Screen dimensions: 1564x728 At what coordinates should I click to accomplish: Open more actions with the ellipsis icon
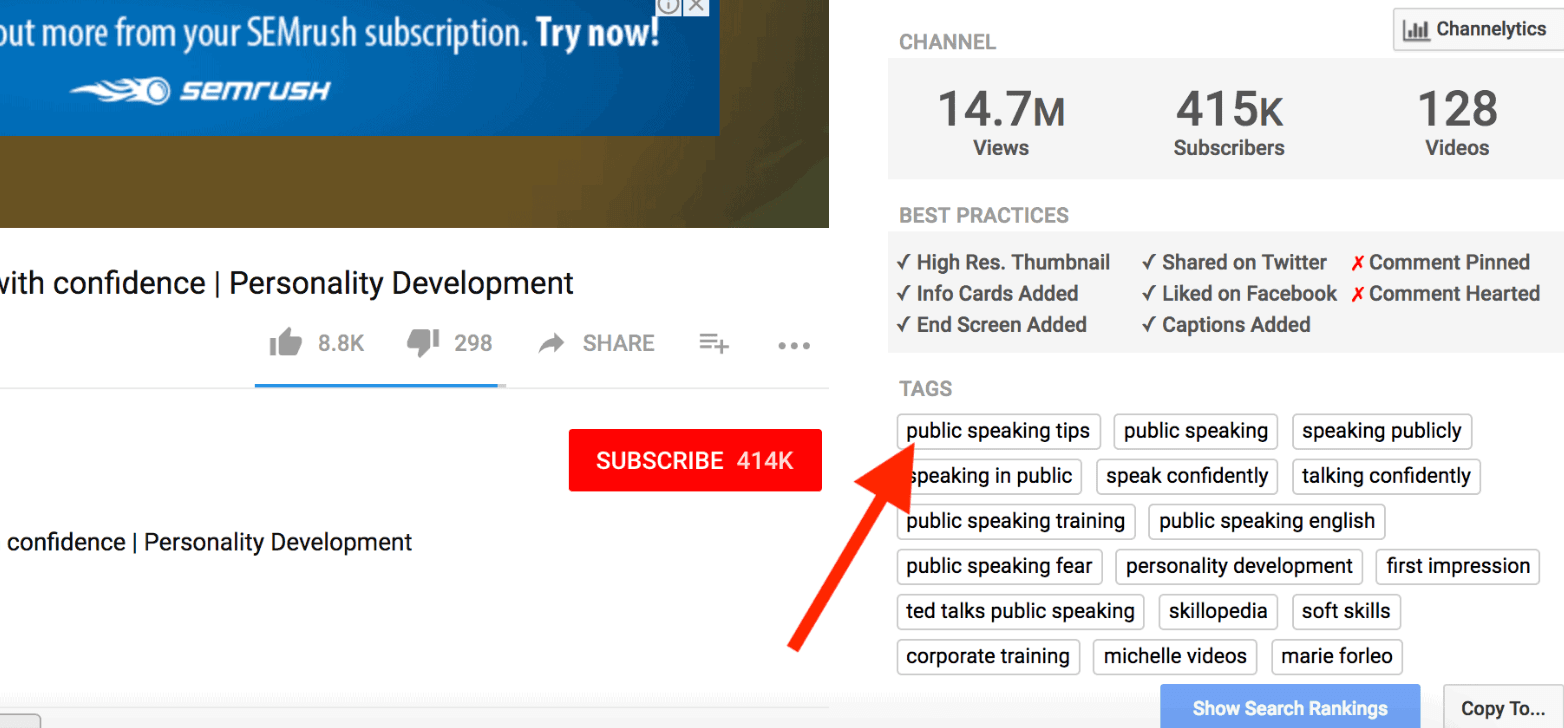point(793,345)
